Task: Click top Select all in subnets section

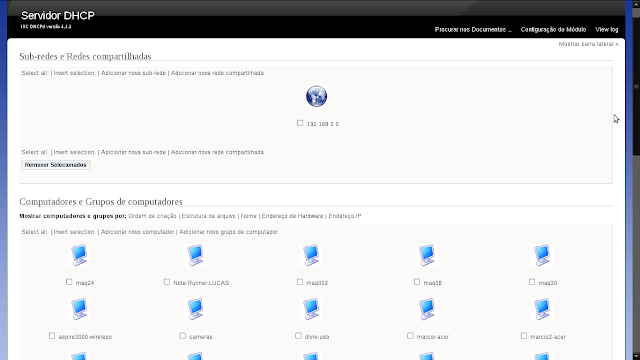Action: pyautogui.click(x=35, y=73)
